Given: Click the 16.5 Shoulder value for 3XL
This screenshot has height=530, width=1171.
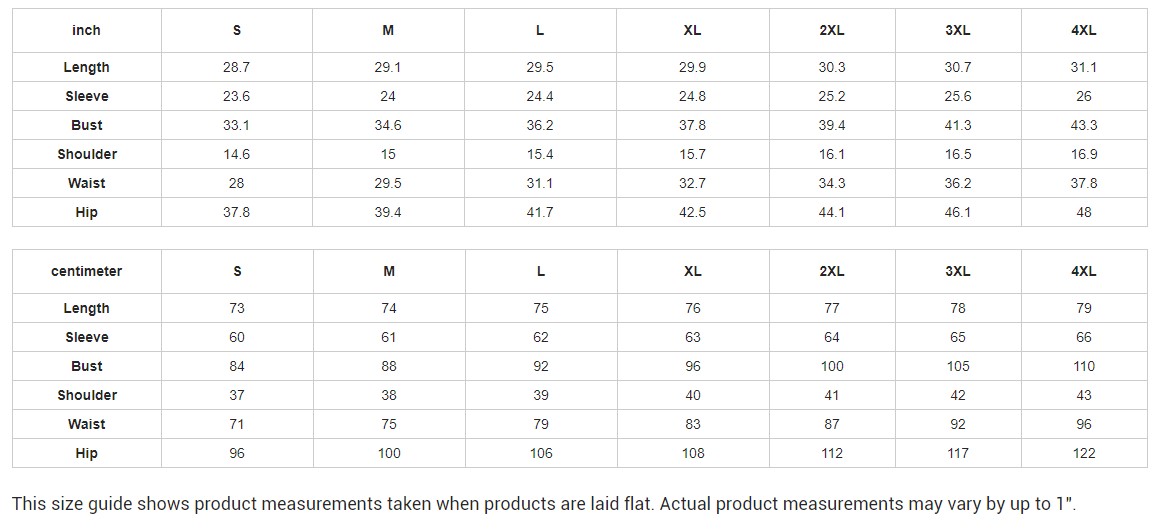Looking at the screenshot, I should click(x=958, y=154).
